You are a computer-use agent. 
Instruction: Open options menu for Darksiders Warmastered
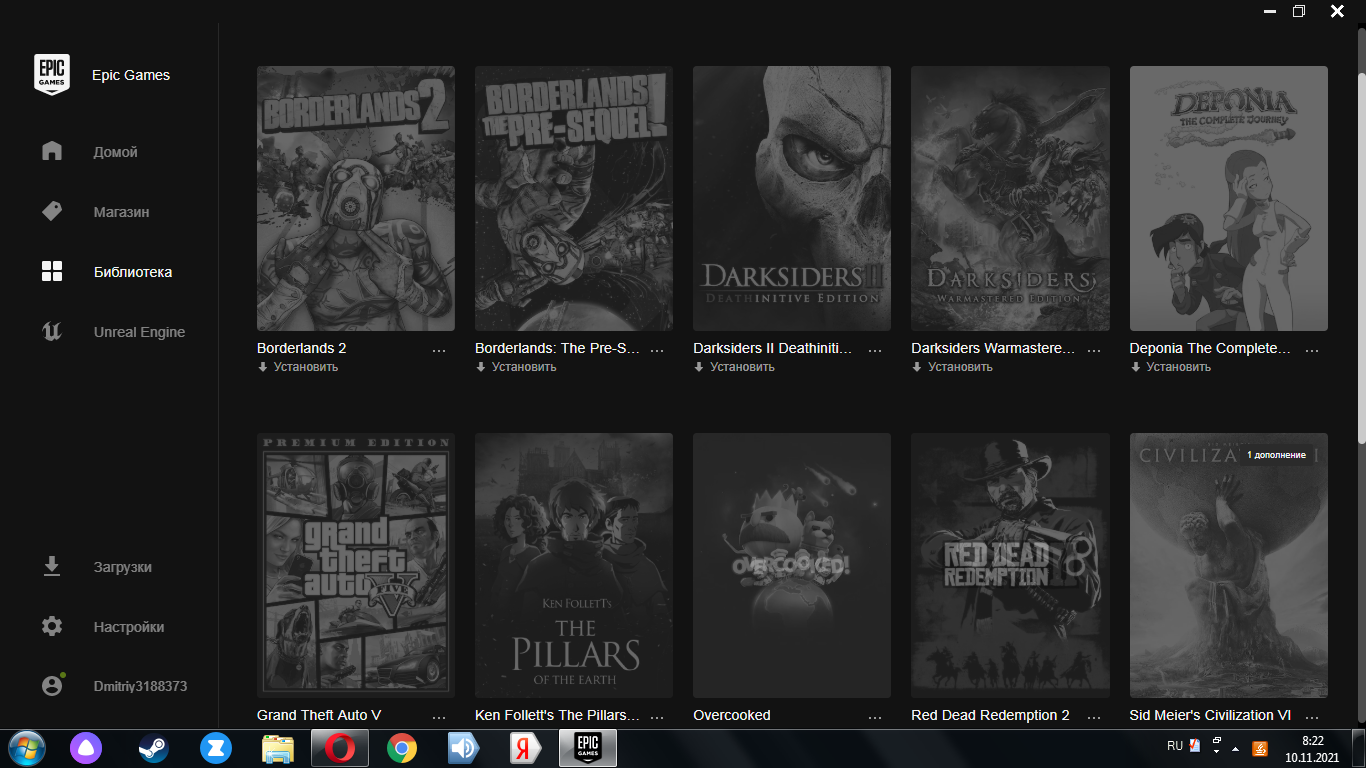[x=1093, y=350]
